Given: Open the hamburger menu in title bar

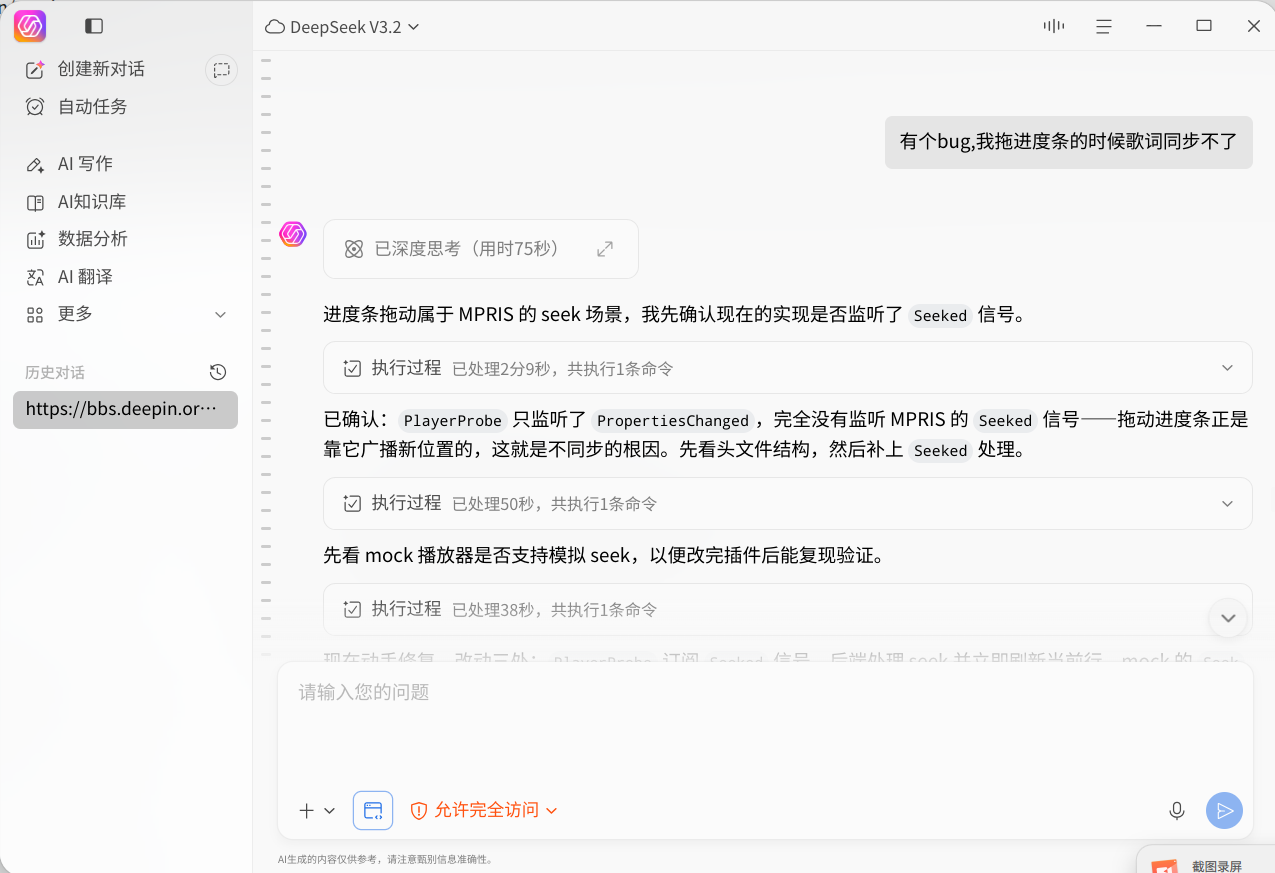Looking at the screenshot, I should click(1104, 26).
